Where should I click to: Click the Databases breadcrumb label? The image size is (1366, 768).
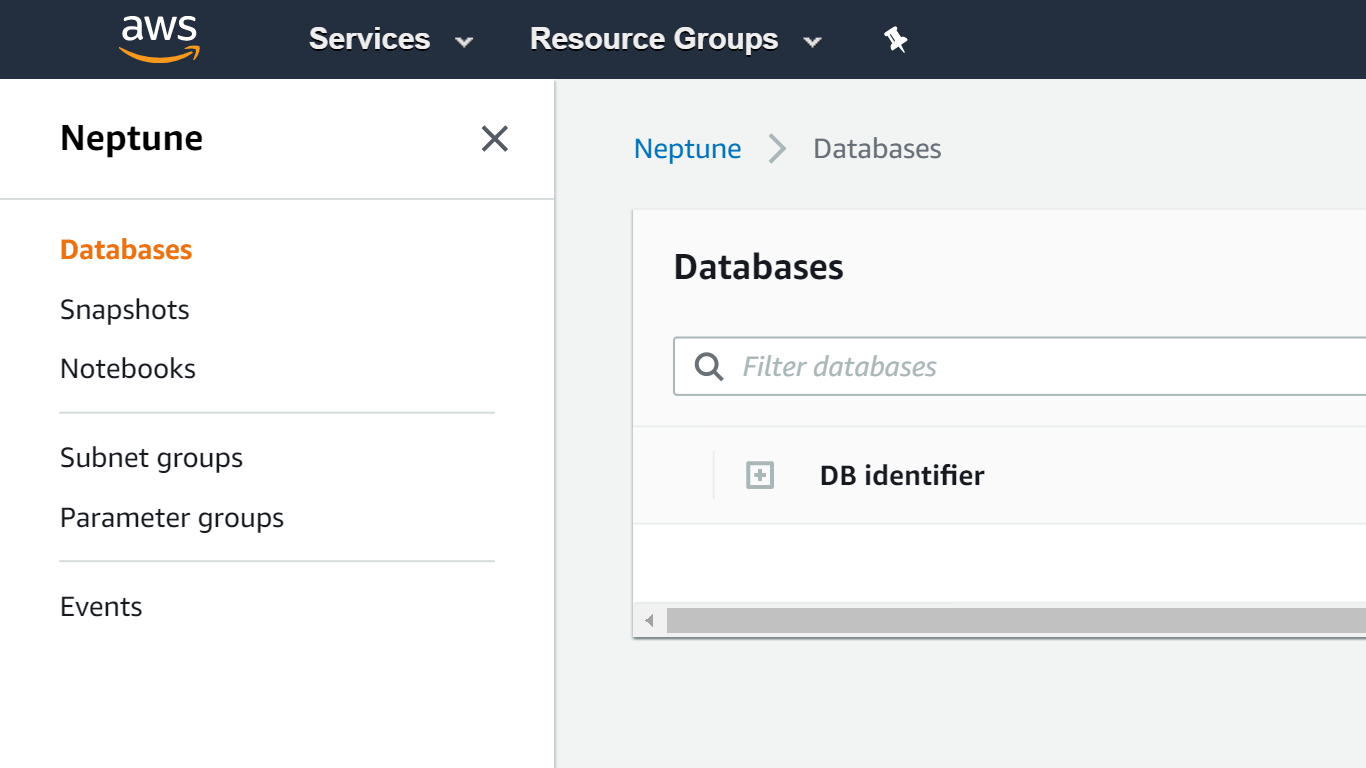(x=877, y=148)
